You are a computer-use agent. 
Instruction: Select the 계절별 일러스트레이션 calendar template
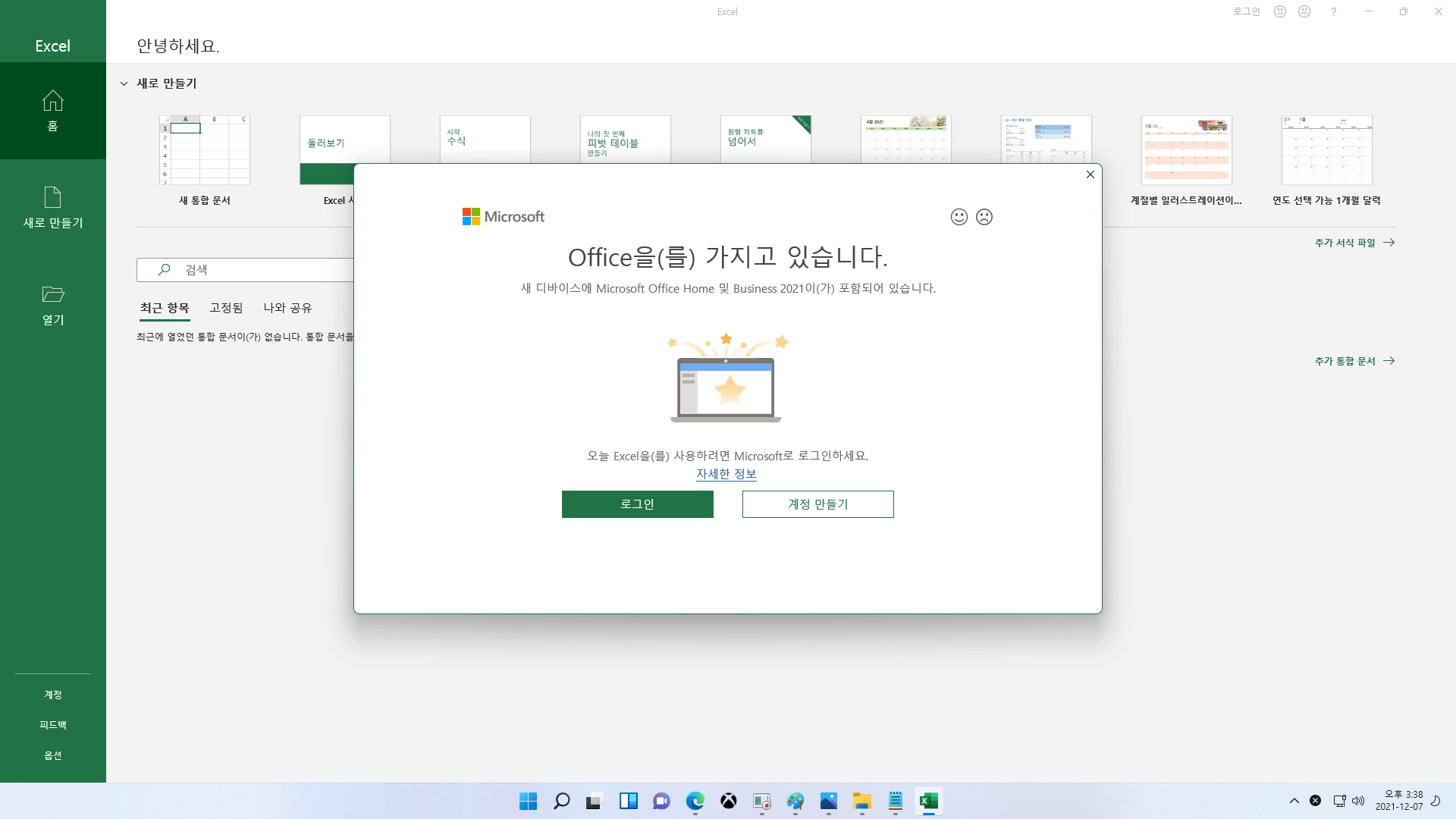[1187, 160]
